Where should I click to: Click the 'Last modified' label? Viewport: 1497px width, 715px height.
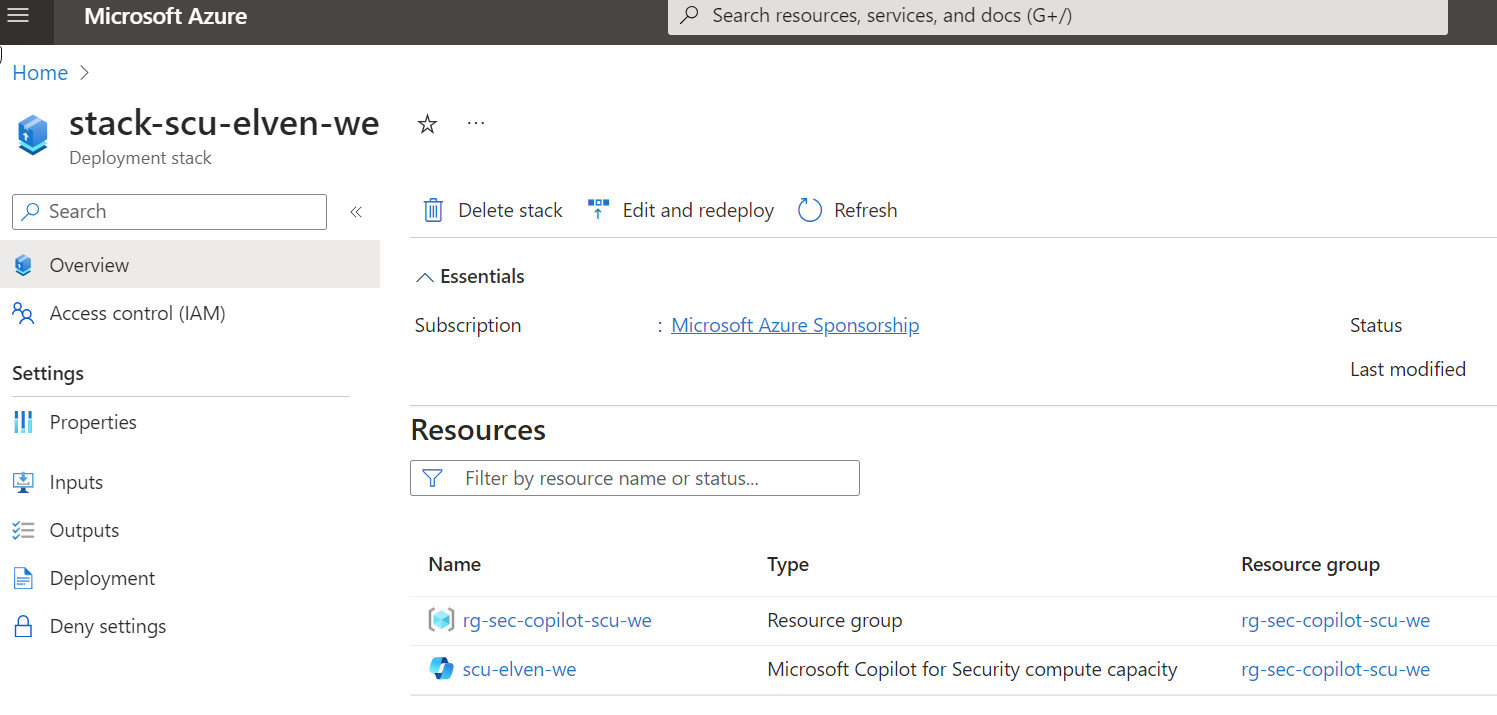(x=1408, y=369)
